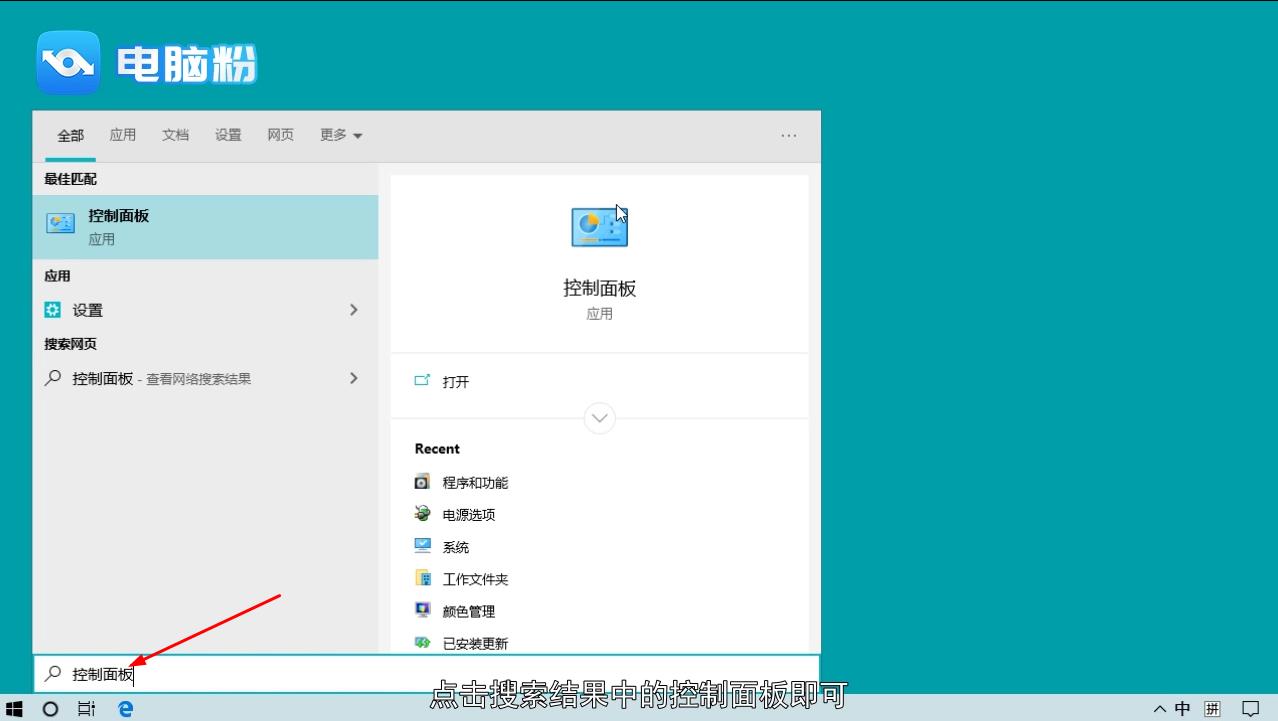
Task: Open the 工作文件夹 recent item icon
Action: (x=422, y=578)
